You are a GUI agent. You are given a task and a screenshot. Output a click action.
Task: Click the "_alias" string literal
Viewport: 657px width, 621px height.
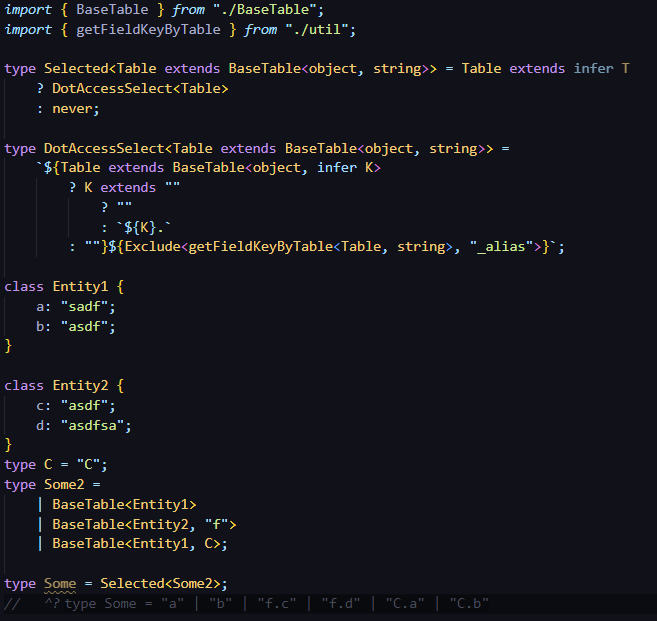(x=501, y=246)
